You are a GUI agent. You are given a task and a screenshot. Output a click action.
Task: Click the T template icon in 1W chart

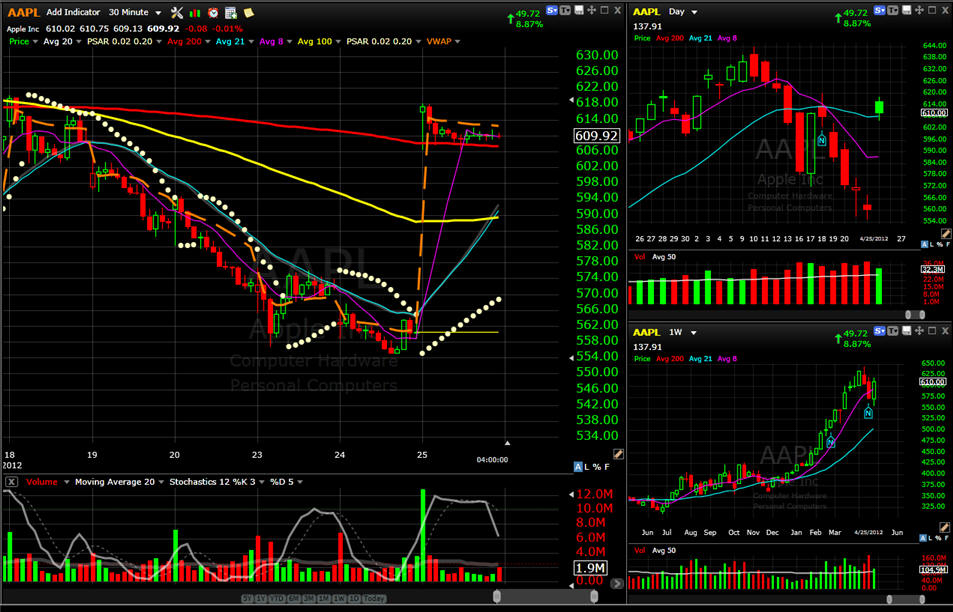[x=893, y=331]
